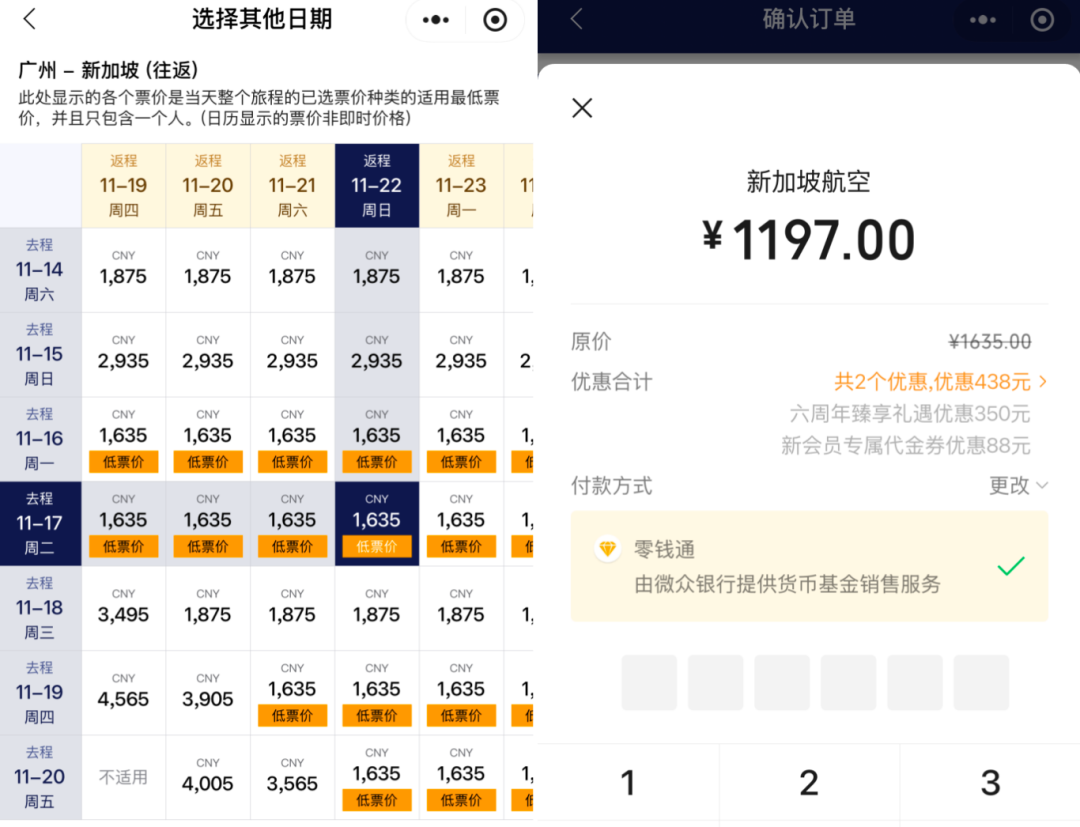The width and height of the screenshot is (1080, 827).
Task: Tap the 广州 – 新加坡 (往返) route title
Action: pos(108,70)
